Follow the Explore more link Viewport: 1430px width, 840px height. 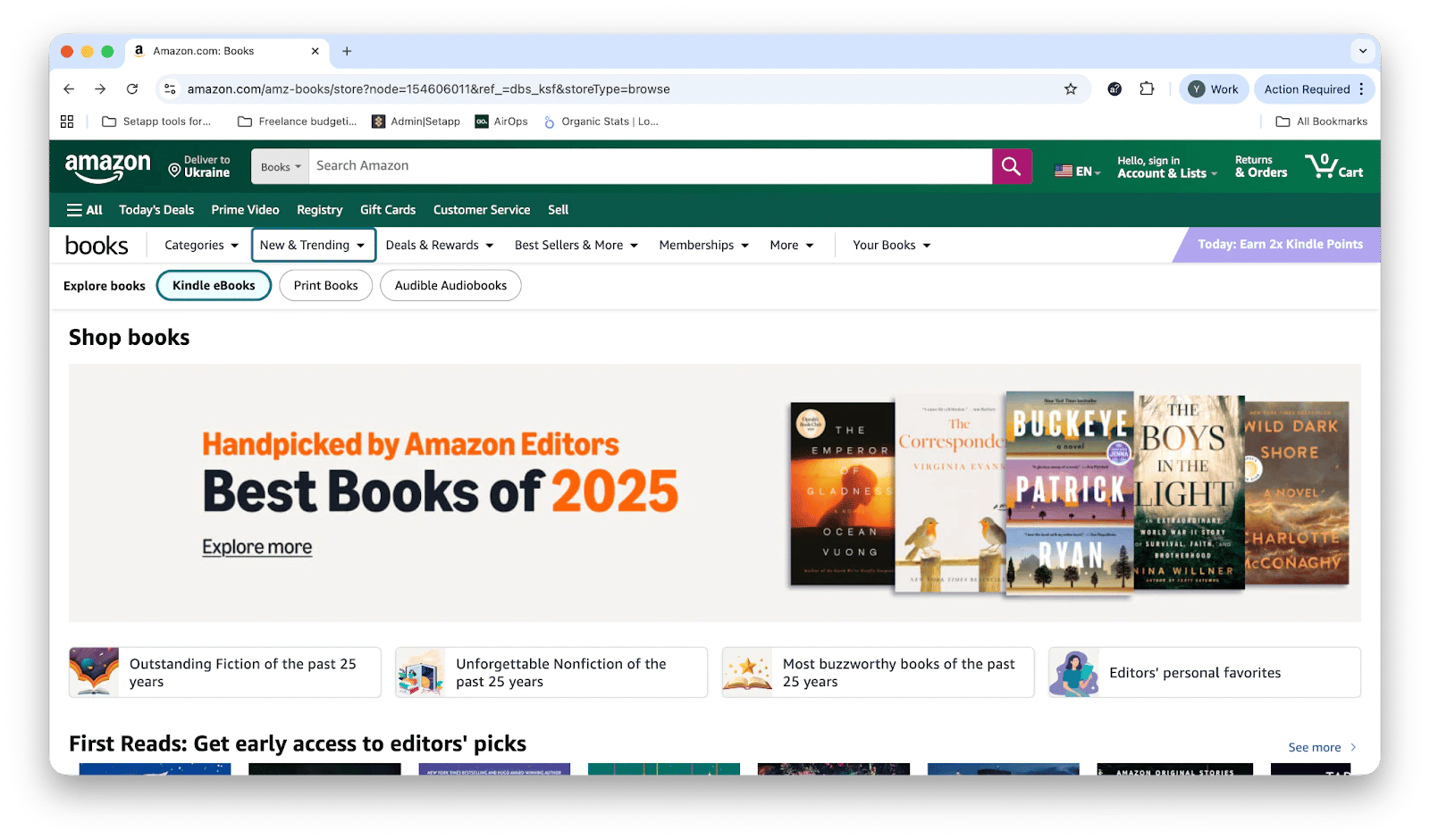click(257, 547)
